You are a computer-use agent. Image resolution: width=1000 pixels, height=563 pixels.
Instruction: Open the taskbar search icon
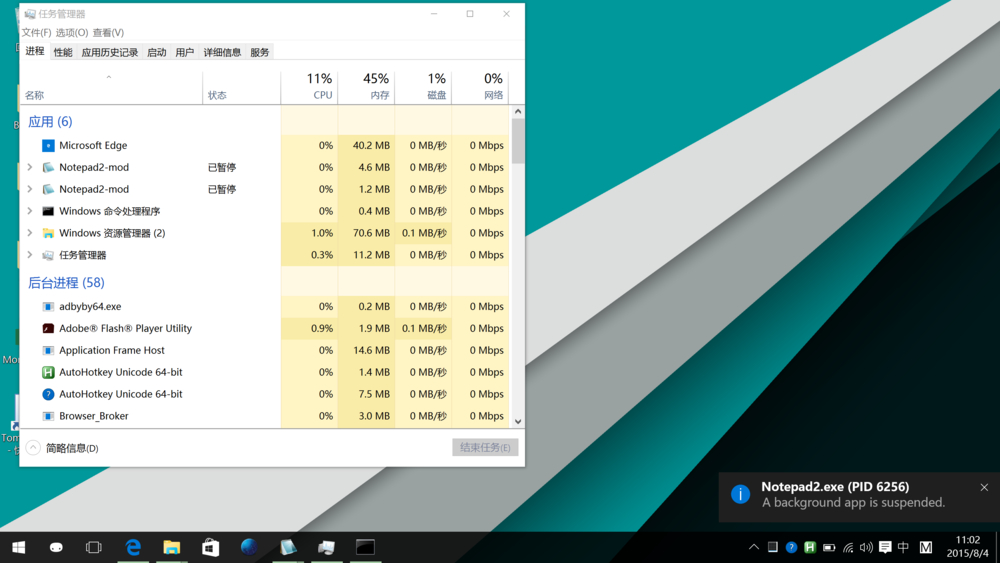56,547
